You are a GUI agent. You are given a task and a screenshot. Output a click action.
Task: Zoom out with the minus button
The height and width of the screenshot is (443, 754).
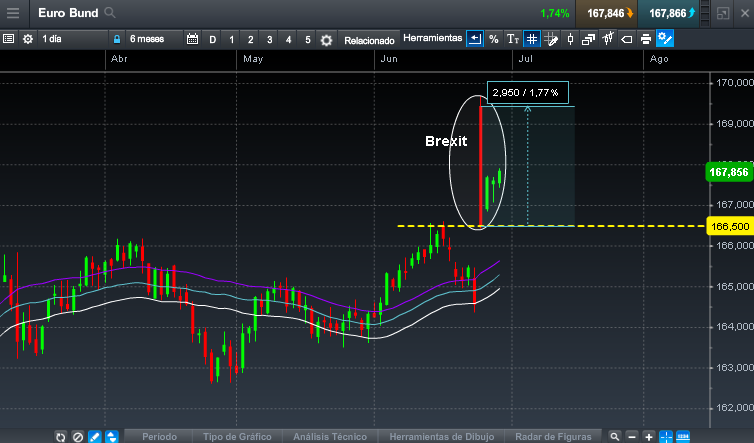(632, 437)
